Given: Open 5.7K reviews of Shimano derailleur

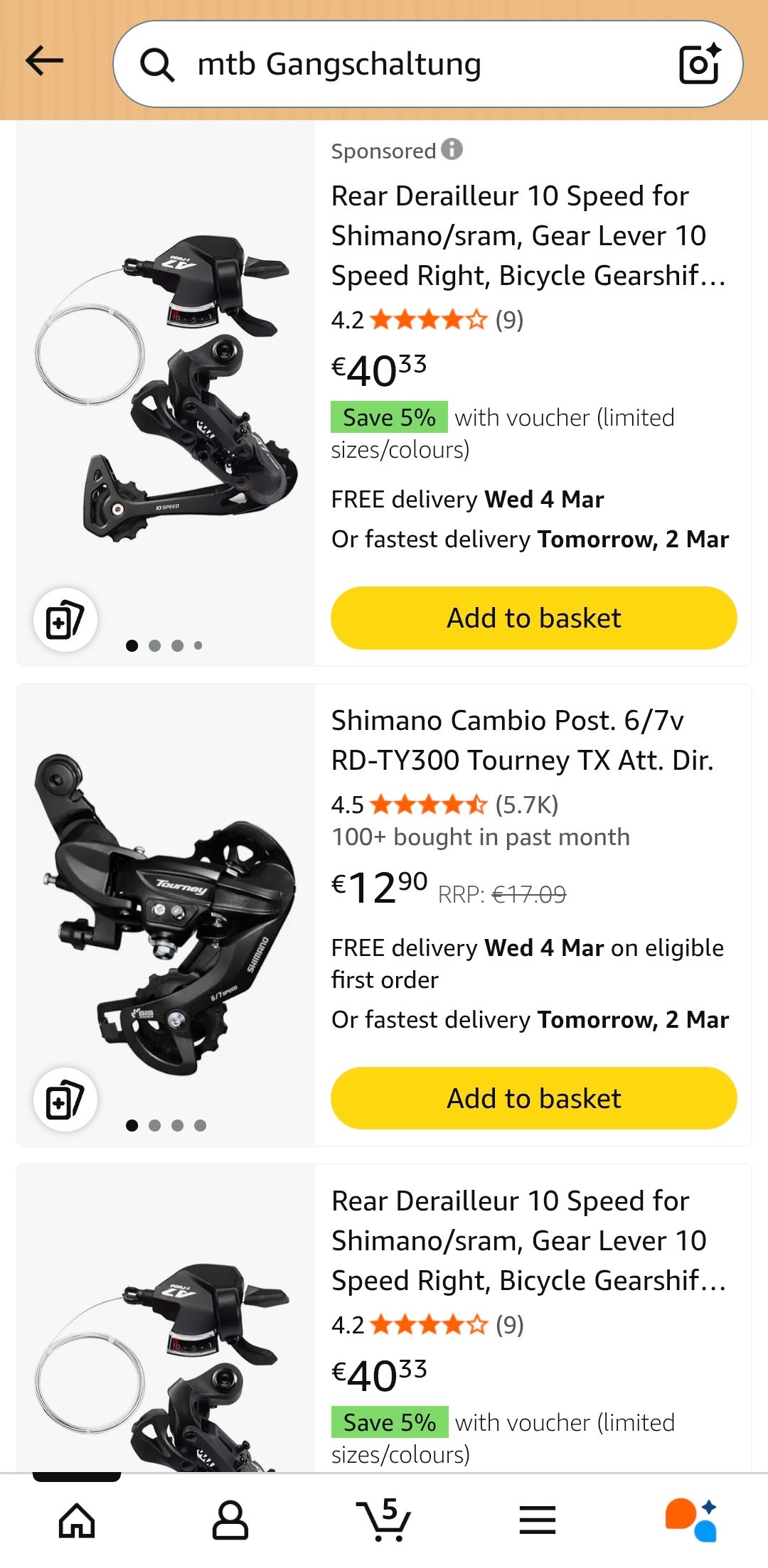Looking at the screenshot, I should [x=526, y=805].
